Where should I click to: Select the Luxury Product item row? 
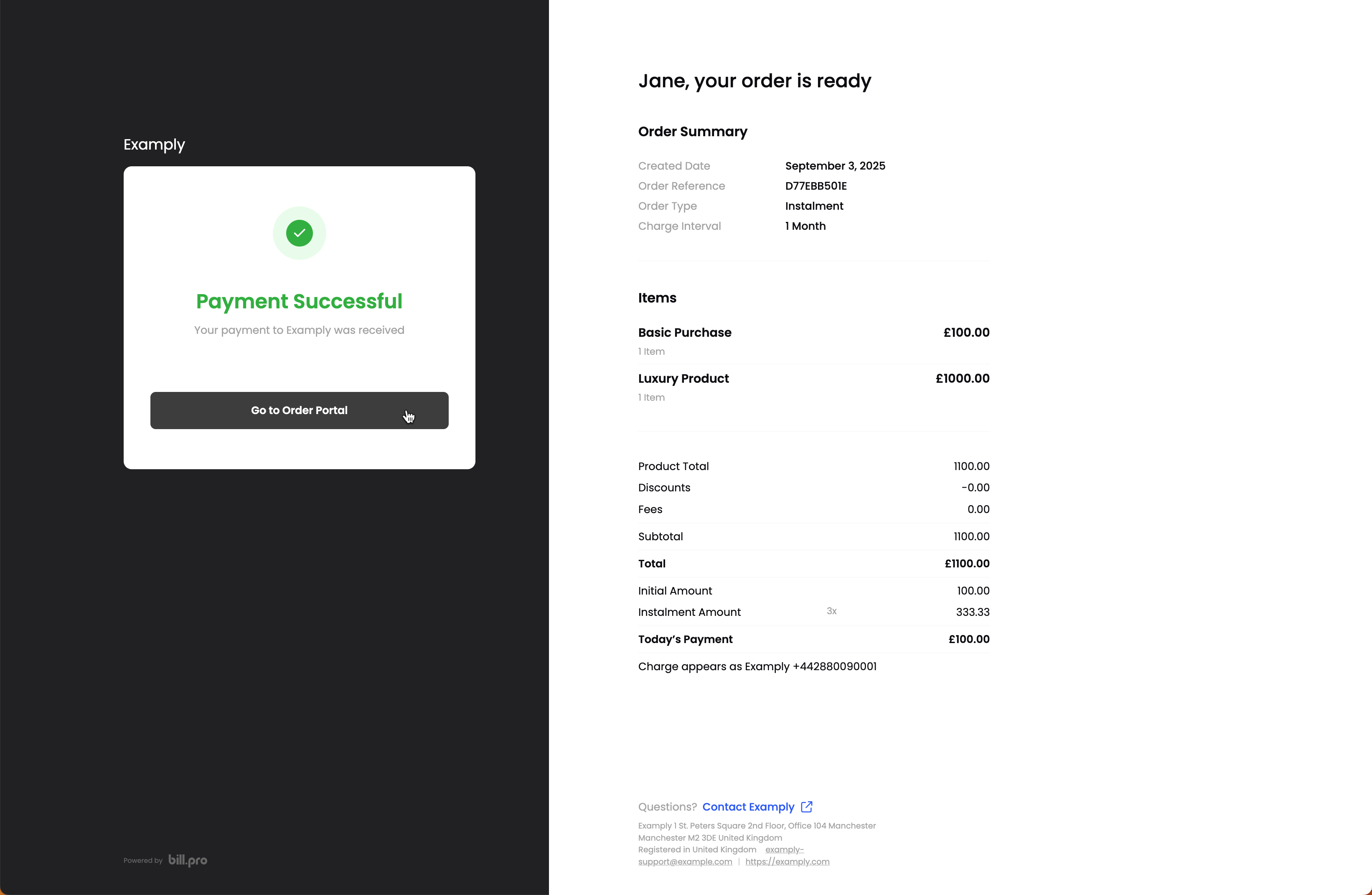683,378
